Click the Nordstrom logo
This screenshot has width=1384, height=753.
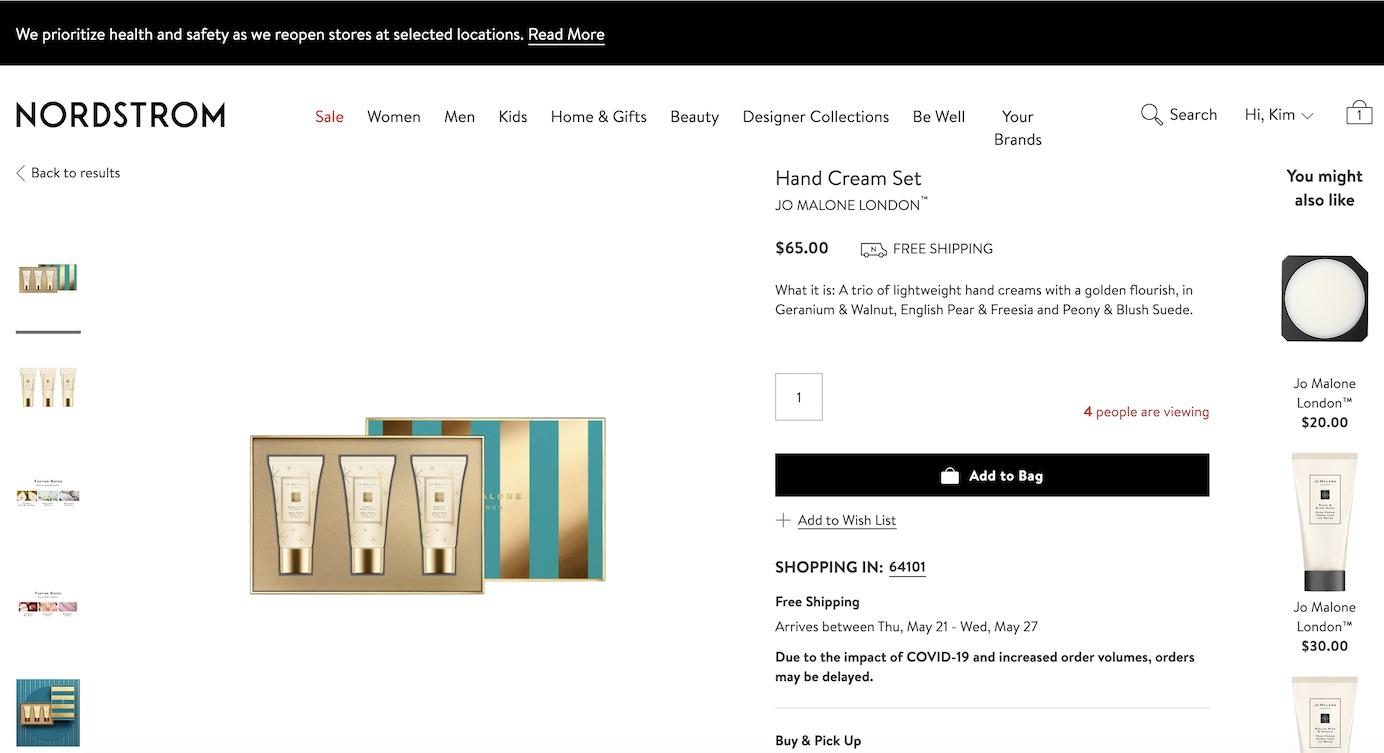[x=121, y=115]
